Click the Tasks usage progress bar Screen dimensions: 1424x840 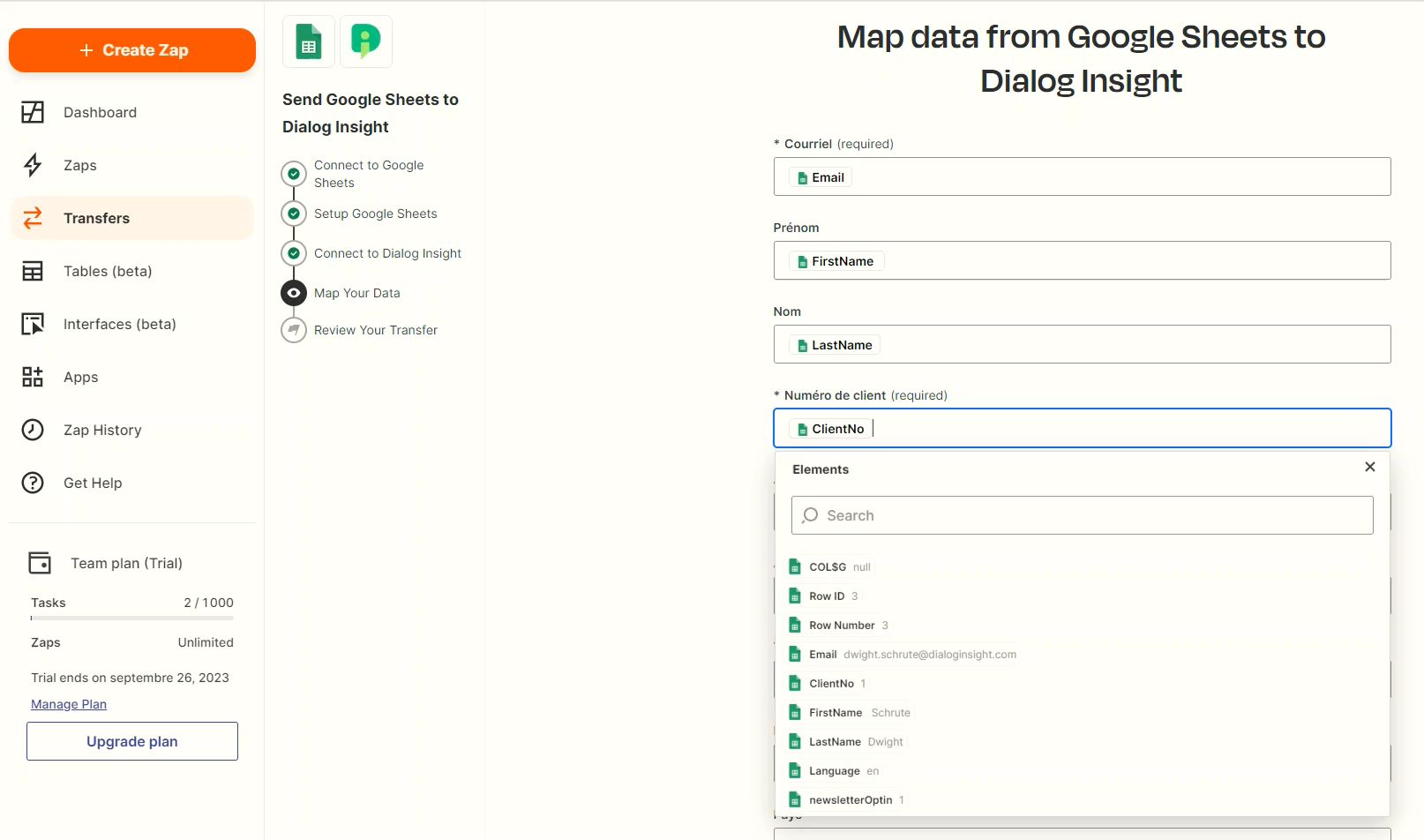[x=132, y=619]
